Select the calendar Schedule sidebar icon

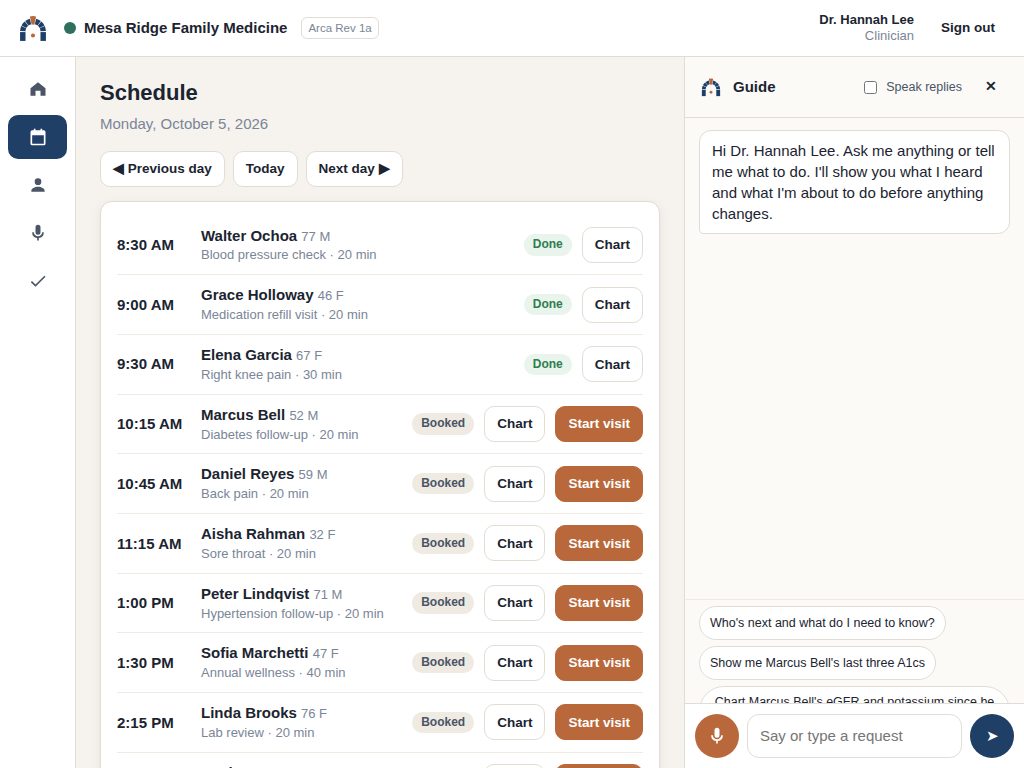click(x=38, y=137)
